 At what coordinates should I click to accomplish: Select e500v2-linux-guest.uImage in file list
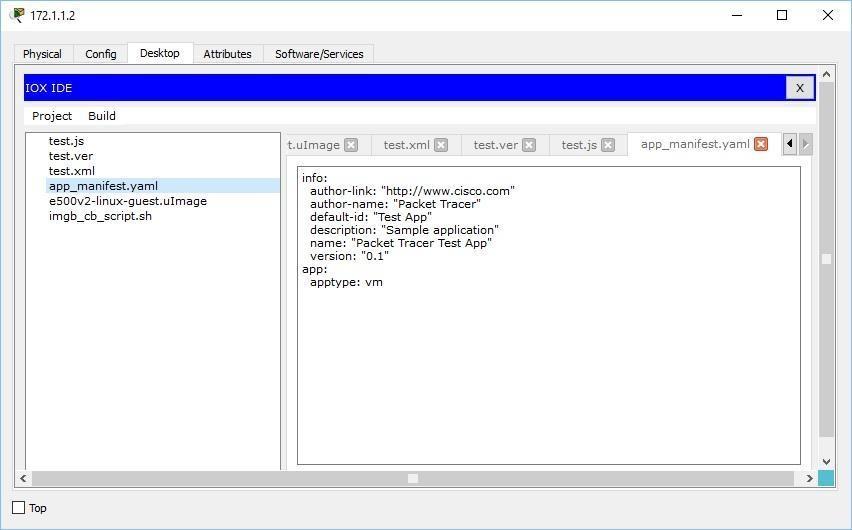128,201
